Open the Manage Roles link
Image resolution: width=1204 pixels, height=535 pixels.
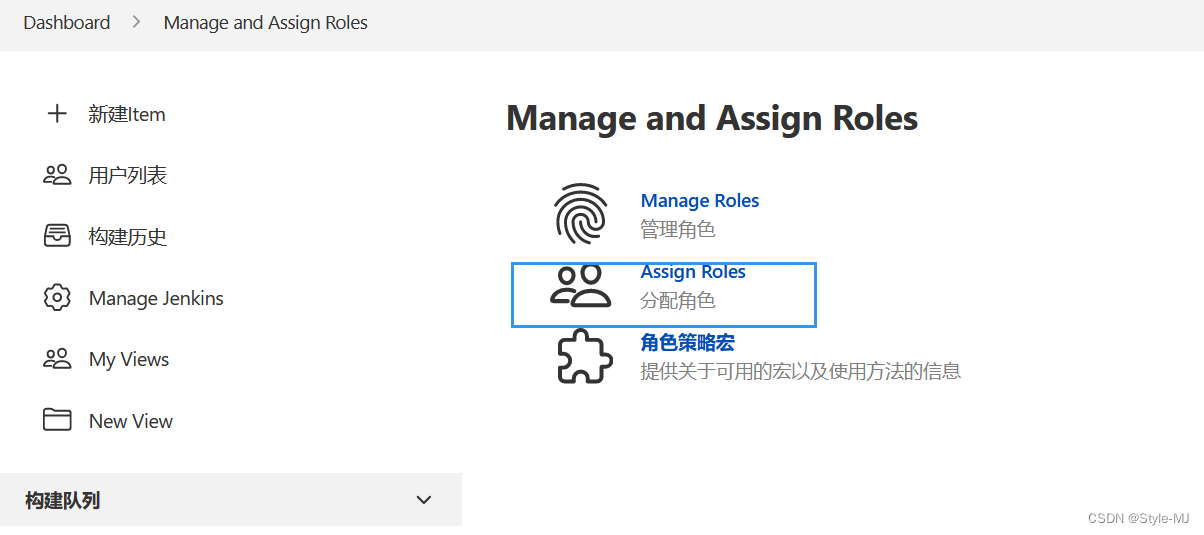(700, 200)
